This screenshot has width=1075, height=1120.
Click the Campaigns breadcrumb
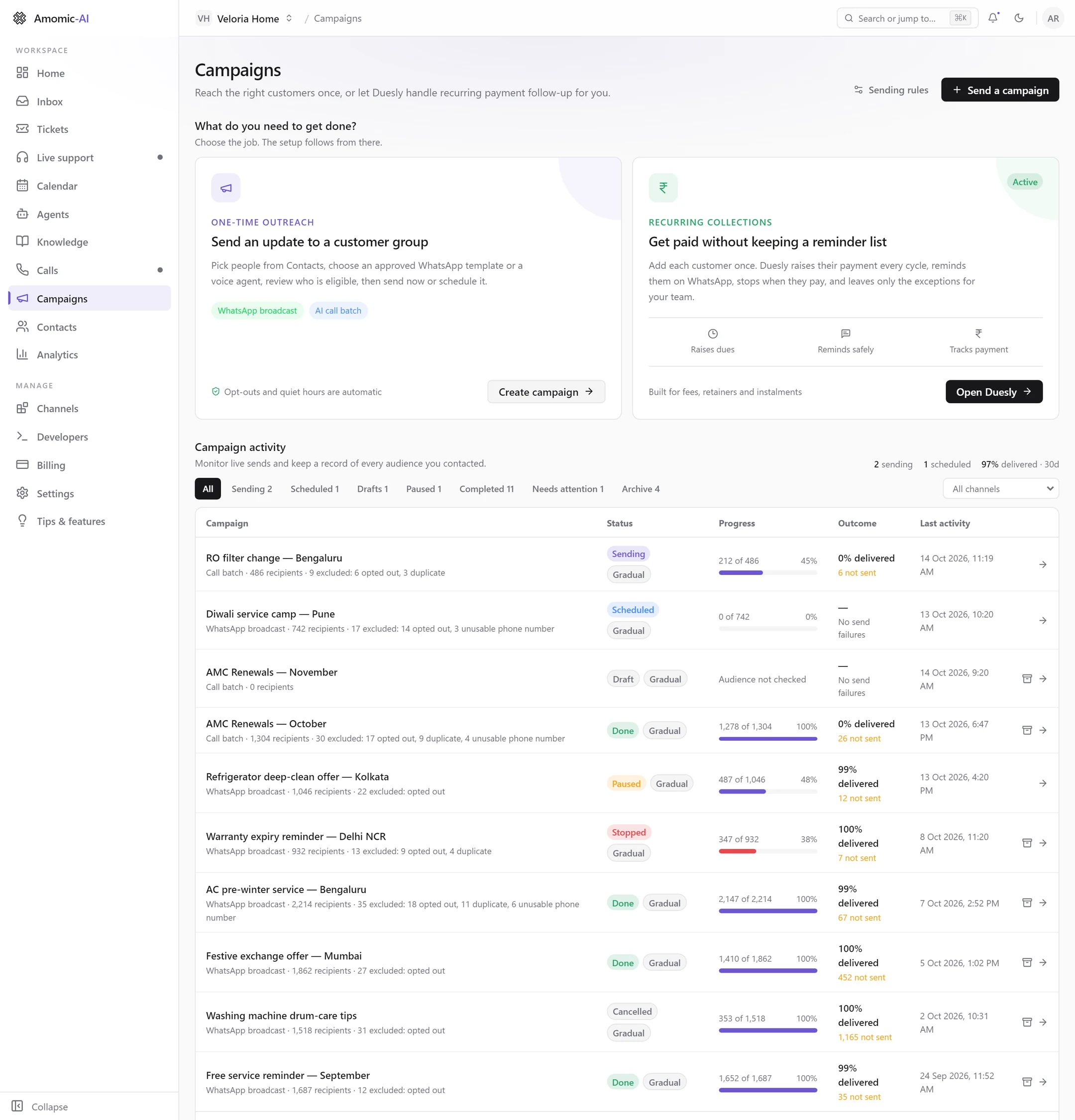coord(337,18)
